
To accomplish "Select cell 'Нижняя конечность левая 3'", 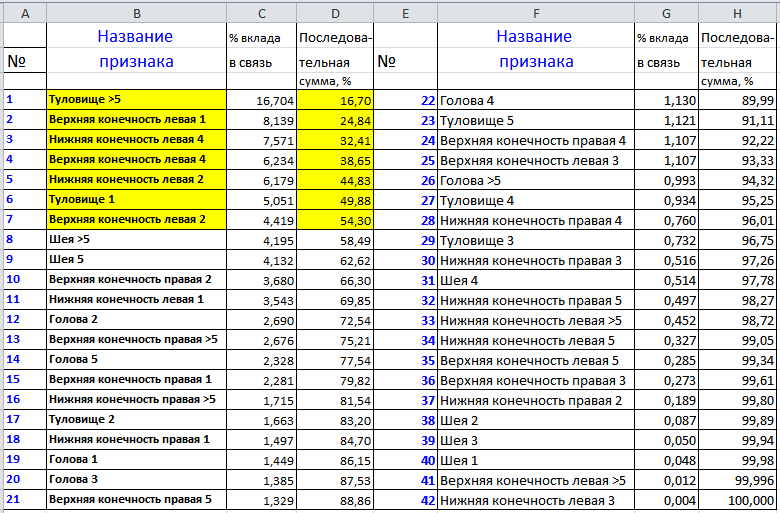I will (536, 500).
